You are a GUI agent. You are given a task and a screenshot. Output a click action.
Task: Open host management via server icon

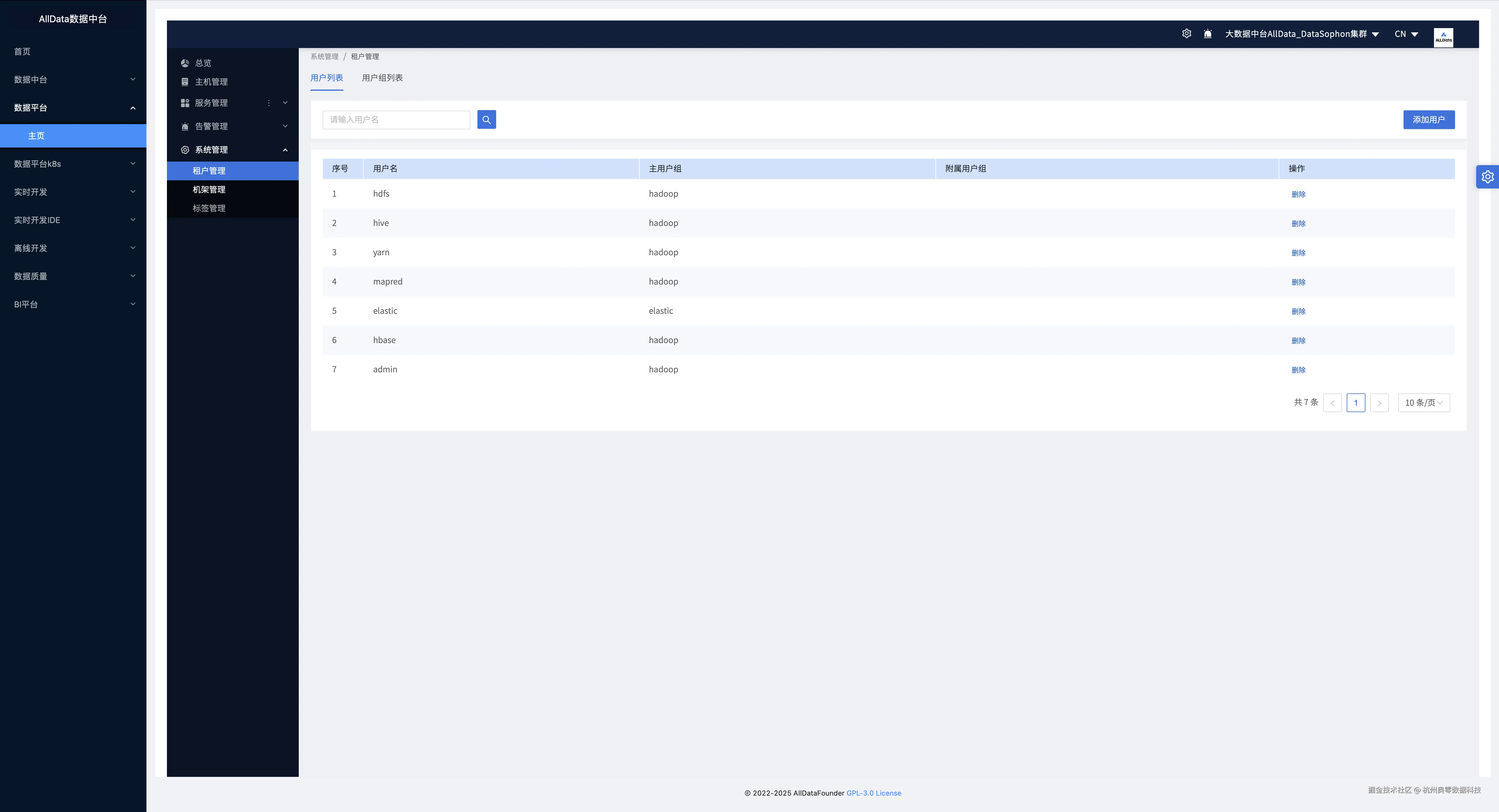(185, 82)
